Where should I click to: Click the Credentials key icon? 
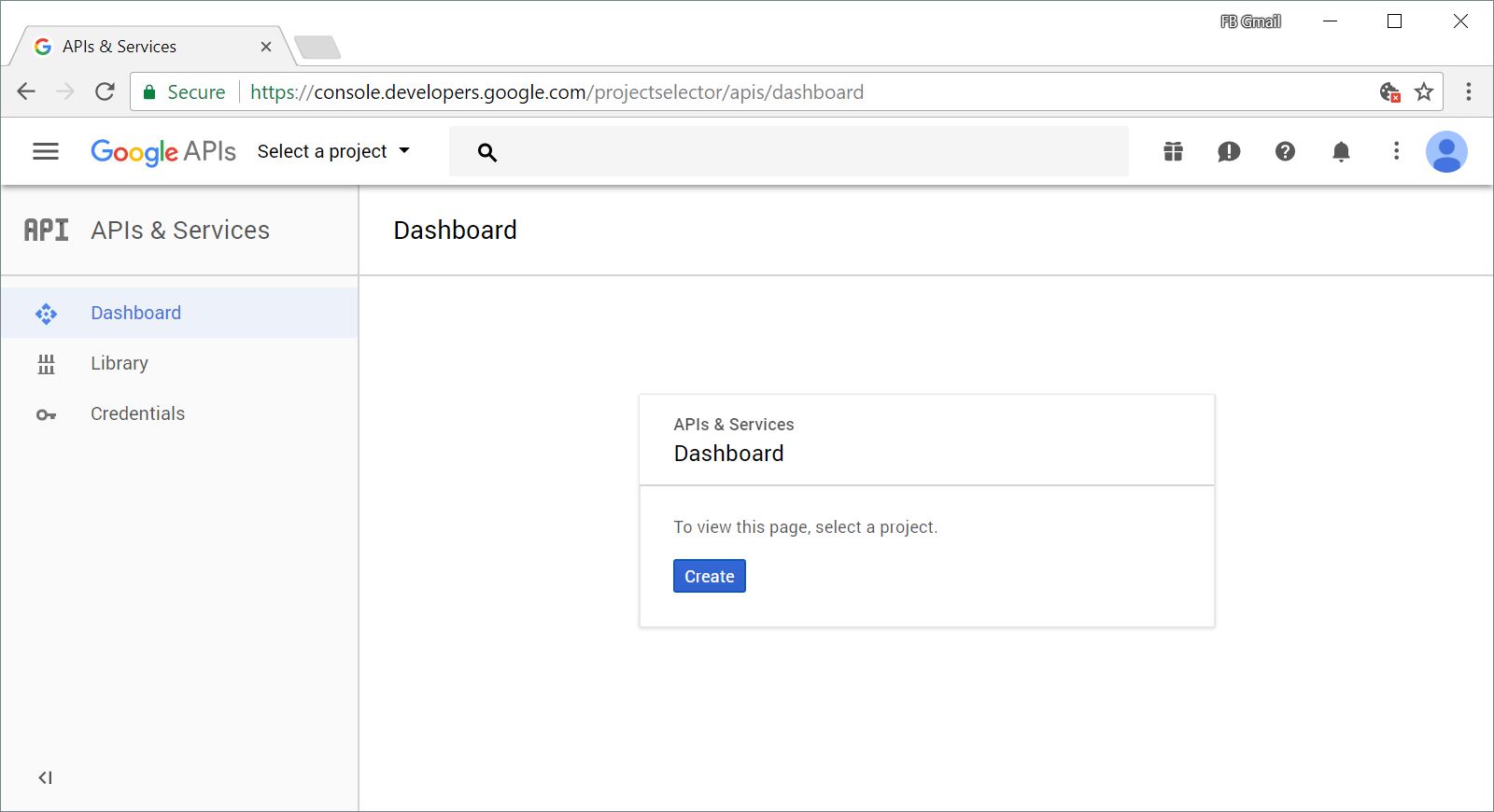click(46, 414)
